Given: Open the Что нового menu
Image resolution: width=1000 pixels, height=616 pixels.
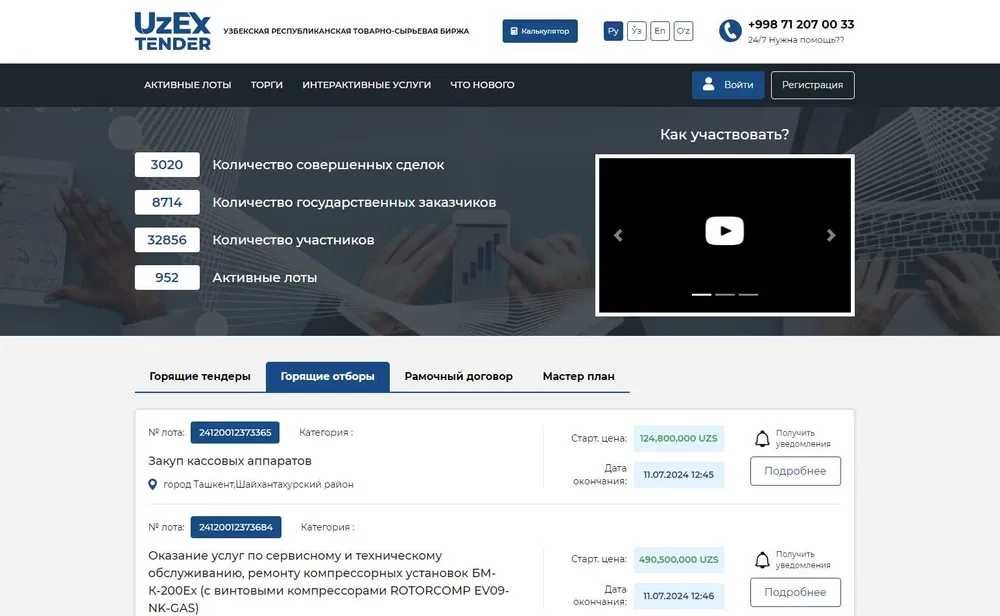Looking at the screenshot, I should tap(482, 85).
